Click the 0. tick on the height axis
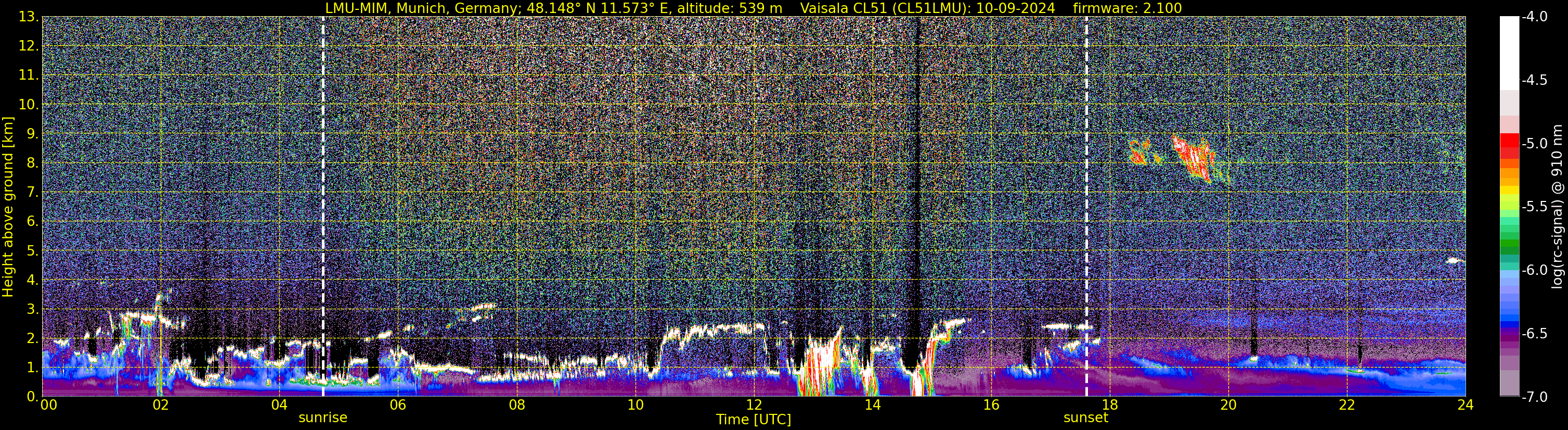1568x430 pixels. point(33,397)
